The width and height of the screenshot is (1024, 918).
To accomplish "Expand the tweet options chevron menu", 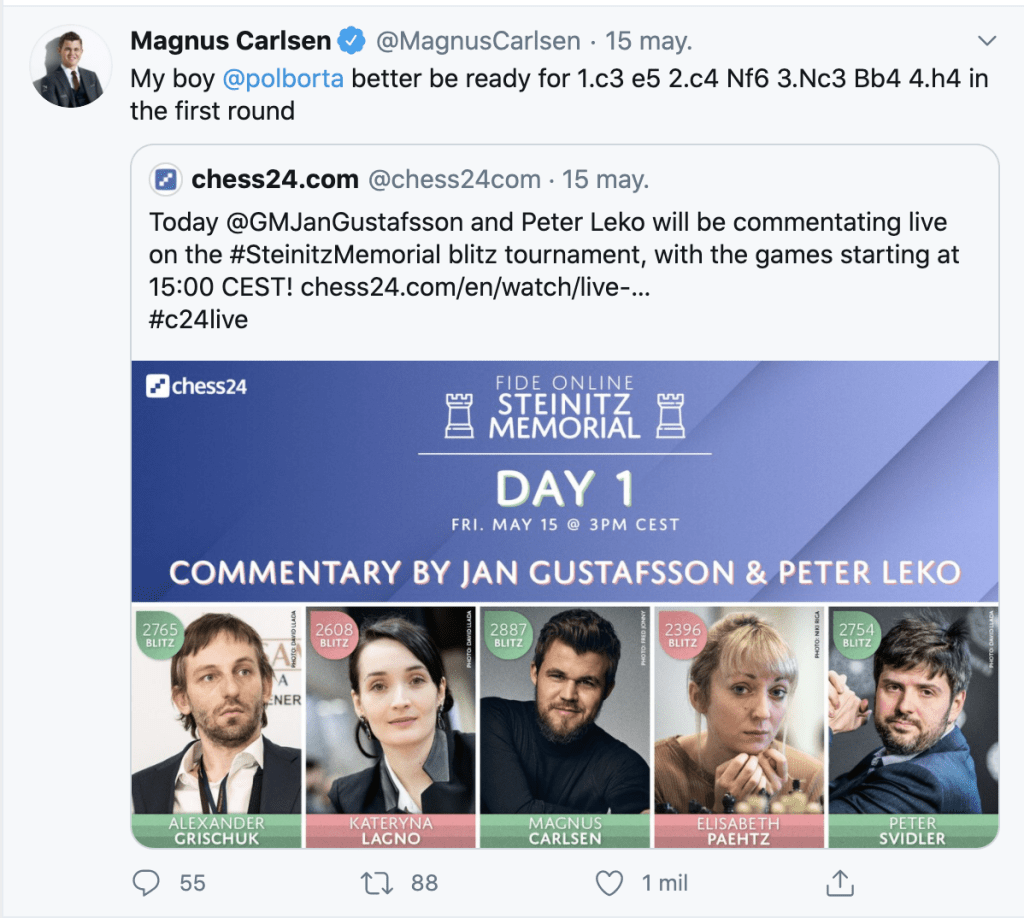I will click(x=987, y=41).
